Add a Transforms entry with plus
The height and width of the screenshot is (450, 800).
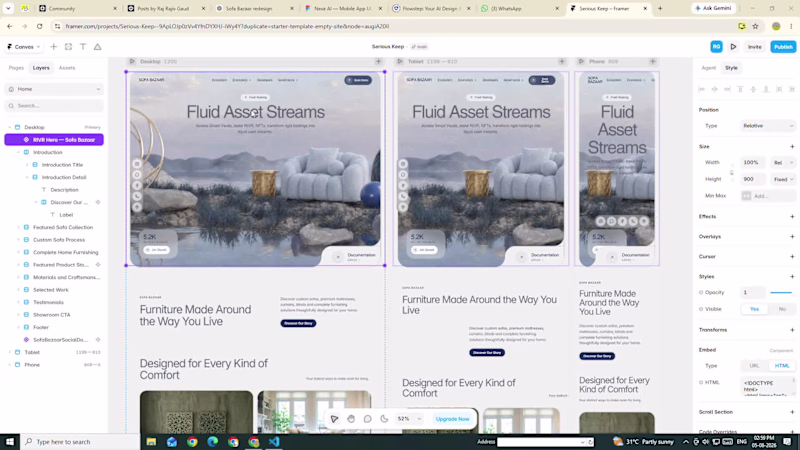click(x=792, y=330)
